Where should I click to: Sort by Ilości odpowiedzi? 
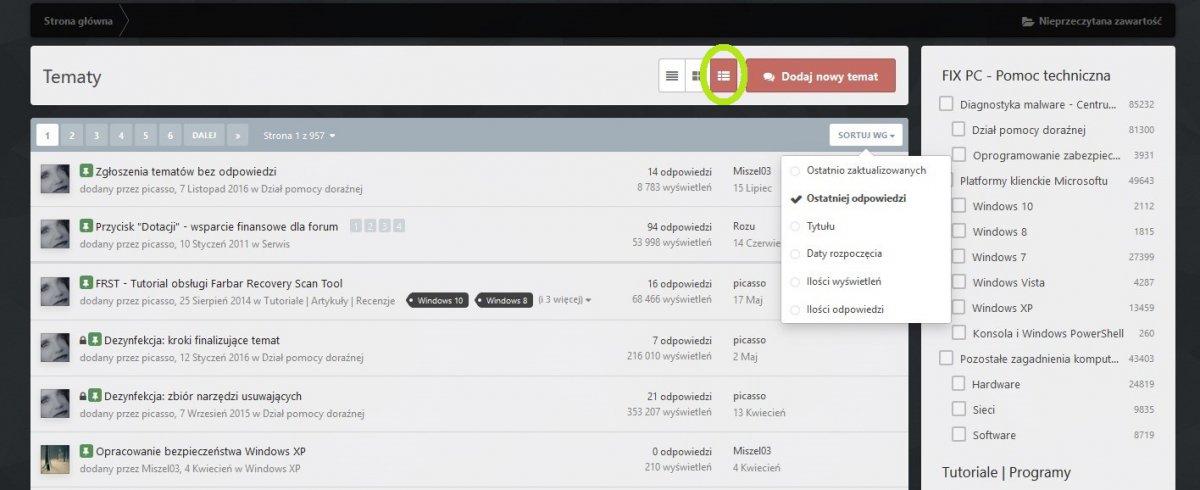point(865,310)
